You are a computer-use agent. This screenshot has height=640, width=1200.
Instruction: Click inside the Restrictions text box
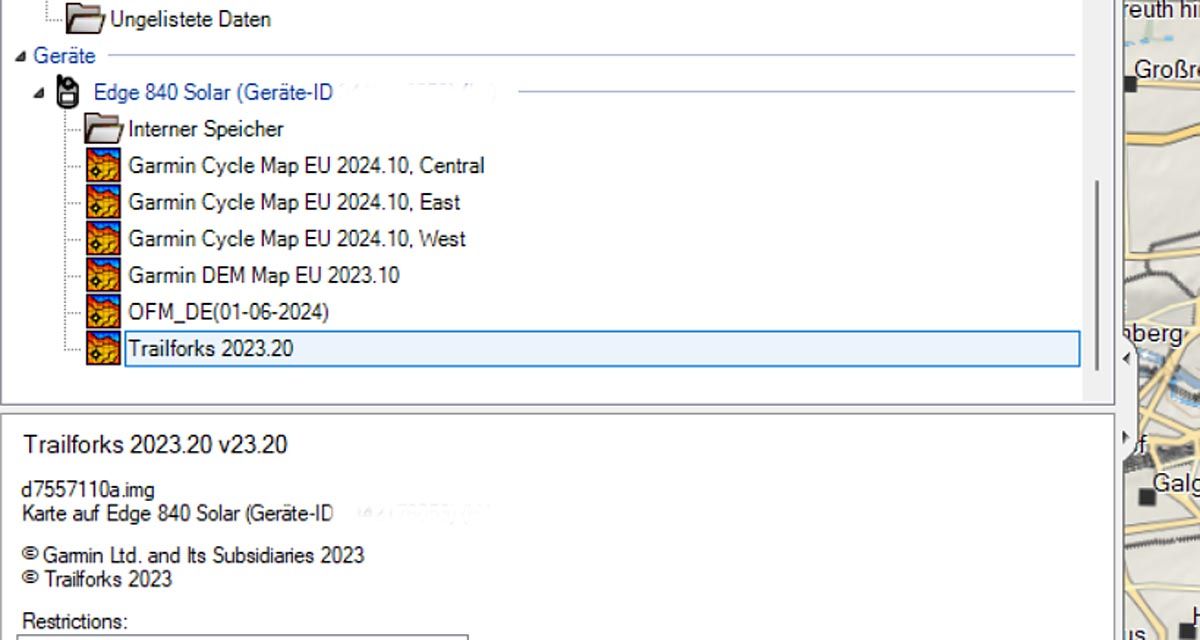pyautogui.click(x=242, y=636)
